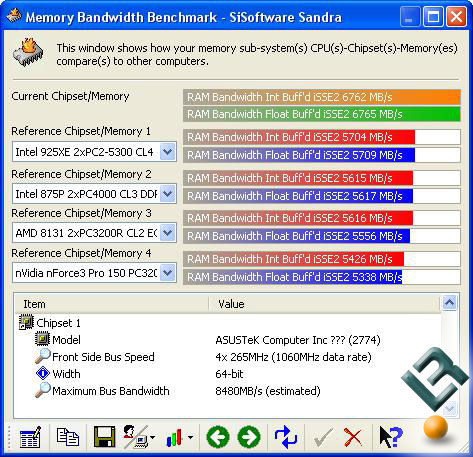
Task: Go back with the green left arrow
Action: [218, 437]
